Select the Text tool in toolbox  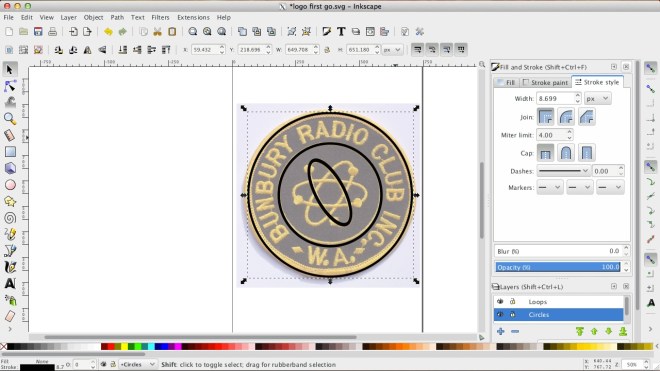10,283
